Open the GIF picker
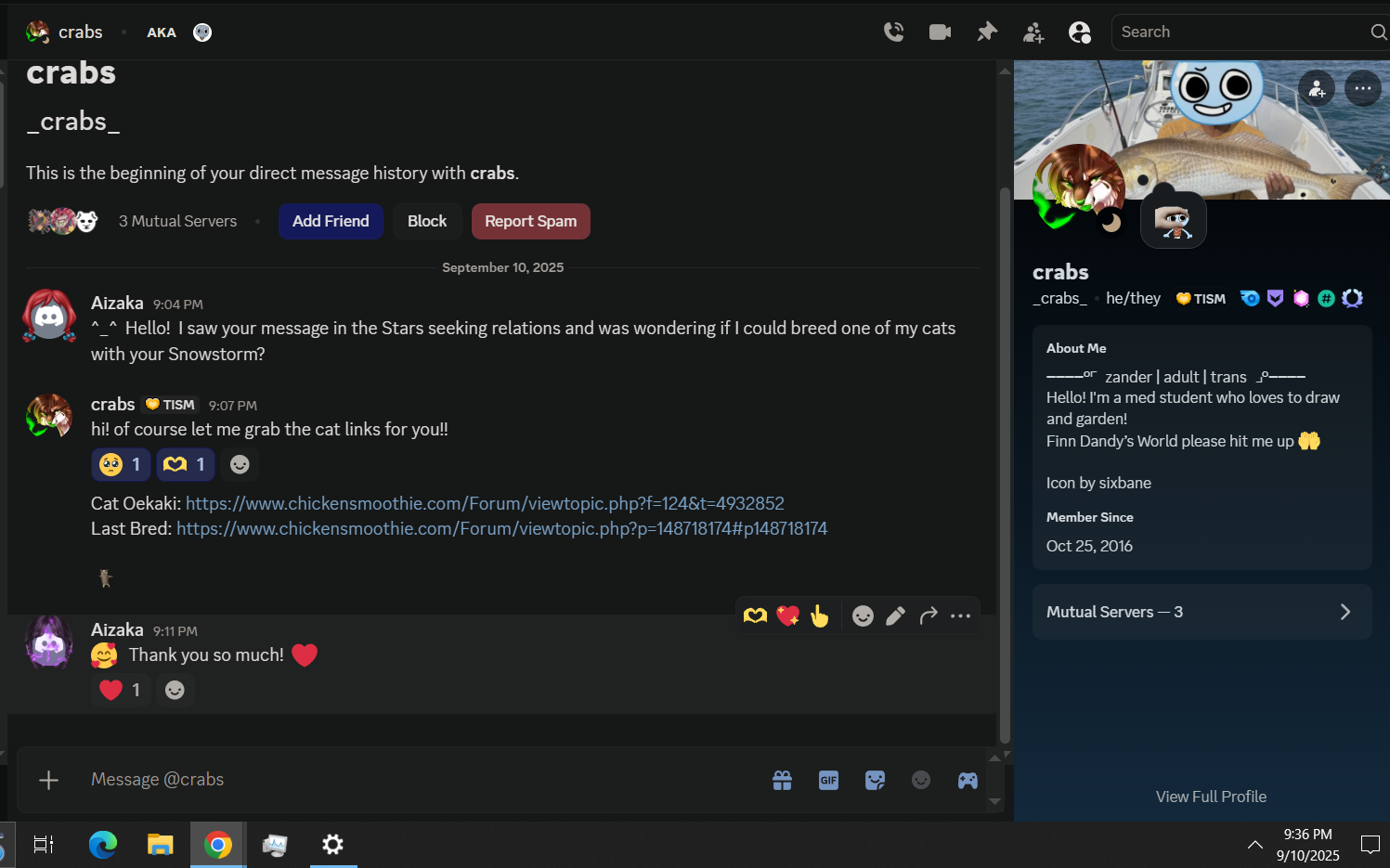The height and width of the screenshot is (868, 1390). coord(829,780)
